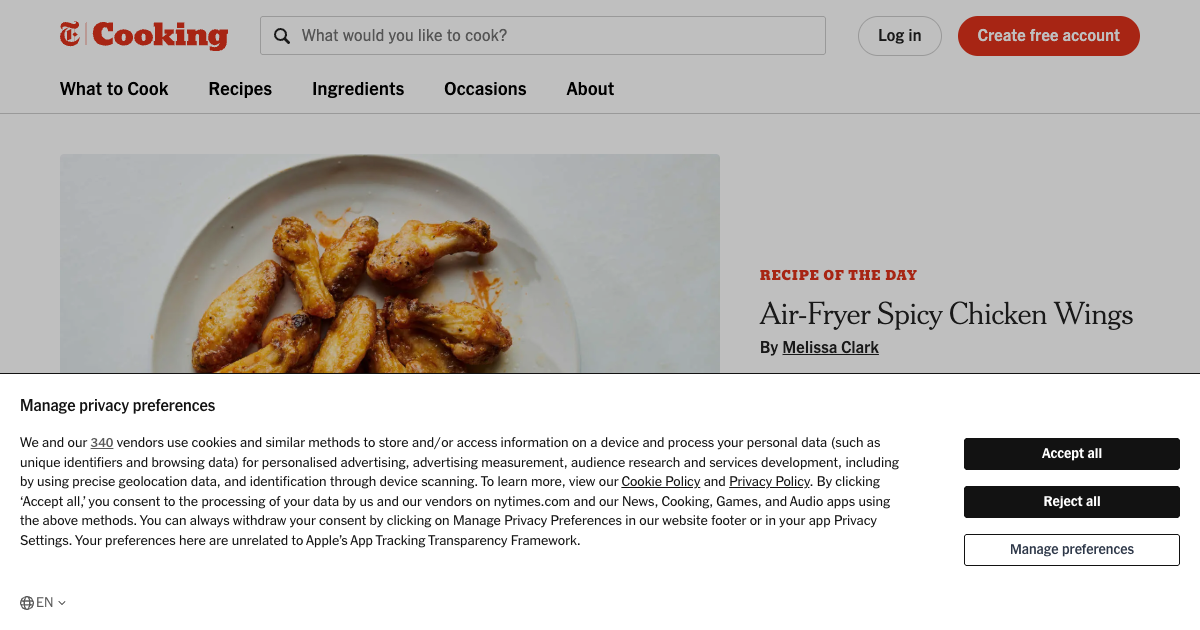This screenshot has height=630, width=1200.
Task: Open Manage preferences for privacy settings
Action: tap(1071, 549)
